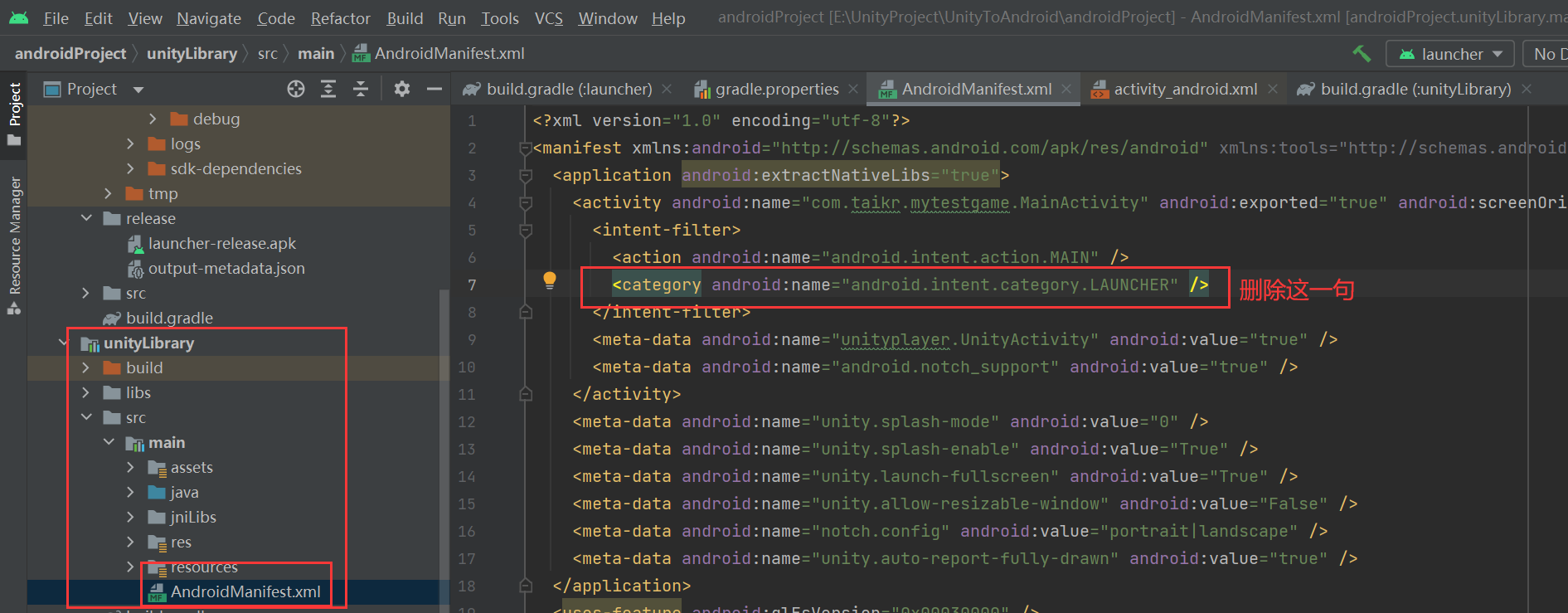Select the assets folder
Screen dimensions: 1568x613
click(192, 468)
